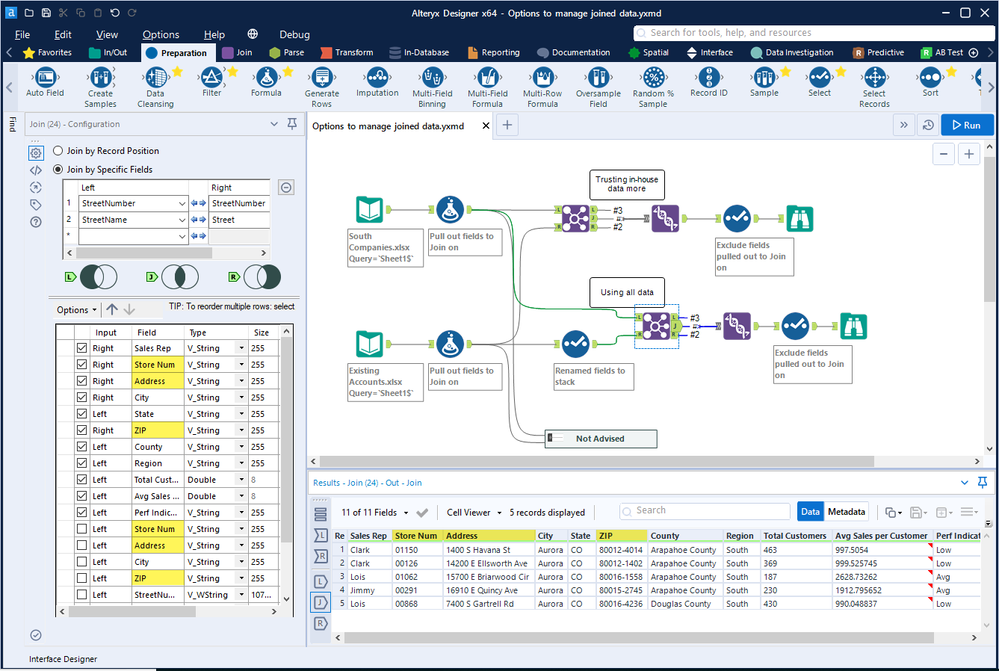Uncheck the Right Sales Rep field

pos(82,348)
